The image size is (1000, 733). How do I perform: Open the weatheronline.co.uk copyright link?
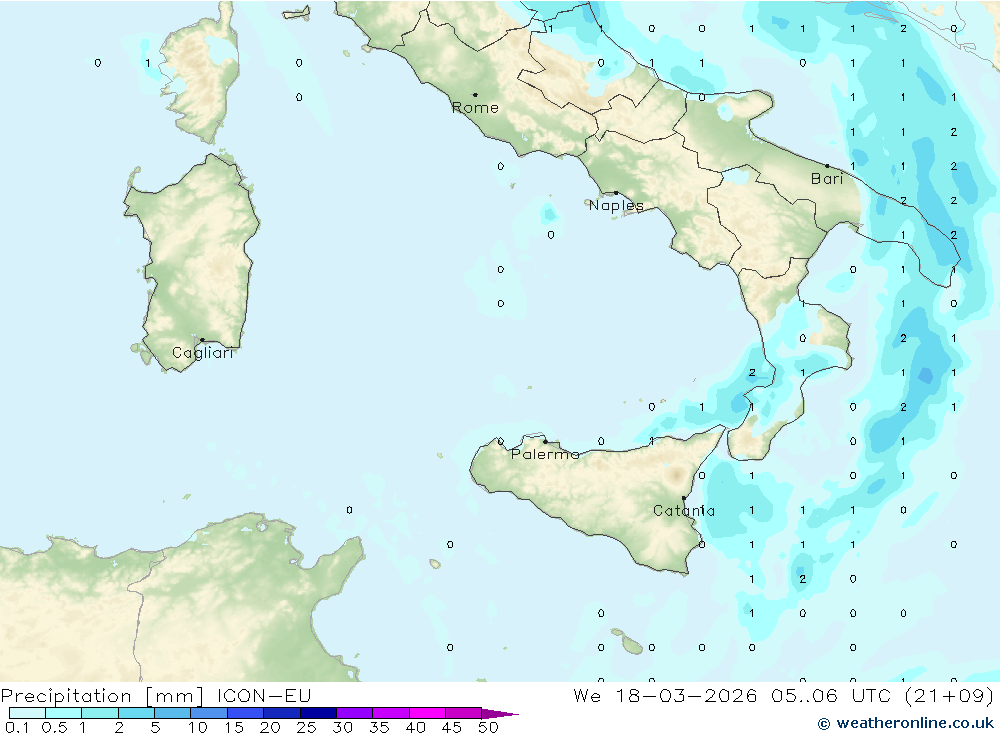(906, 723)
